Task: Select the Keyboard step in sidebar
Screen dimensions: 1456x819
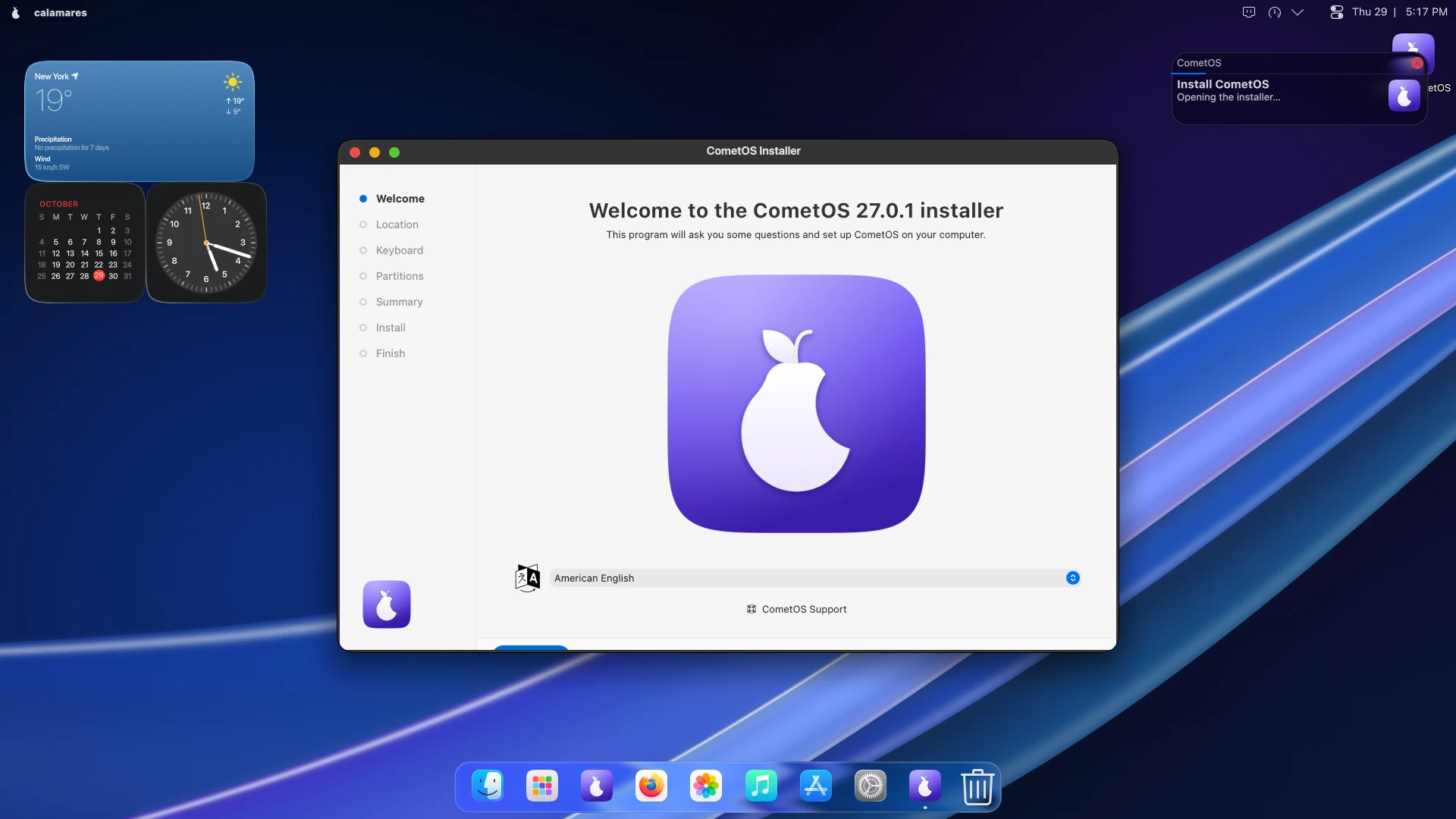Action: [x=399, y=250]
